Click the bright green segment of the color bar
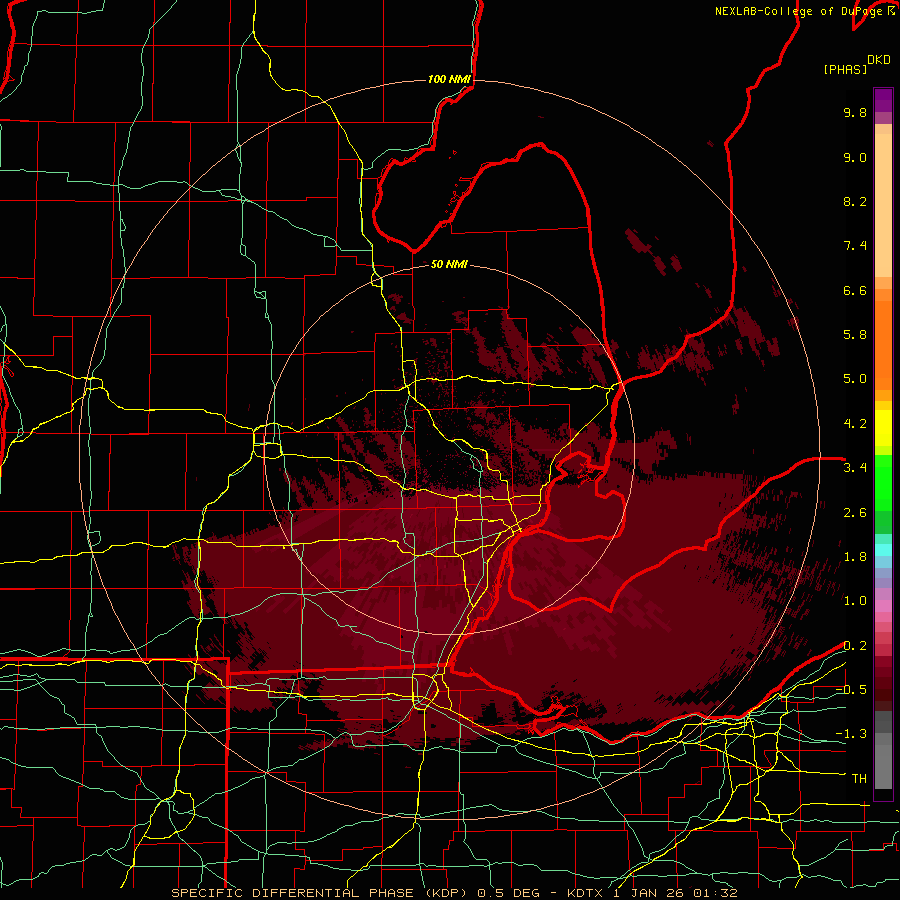900x900 pixels. 883,483
